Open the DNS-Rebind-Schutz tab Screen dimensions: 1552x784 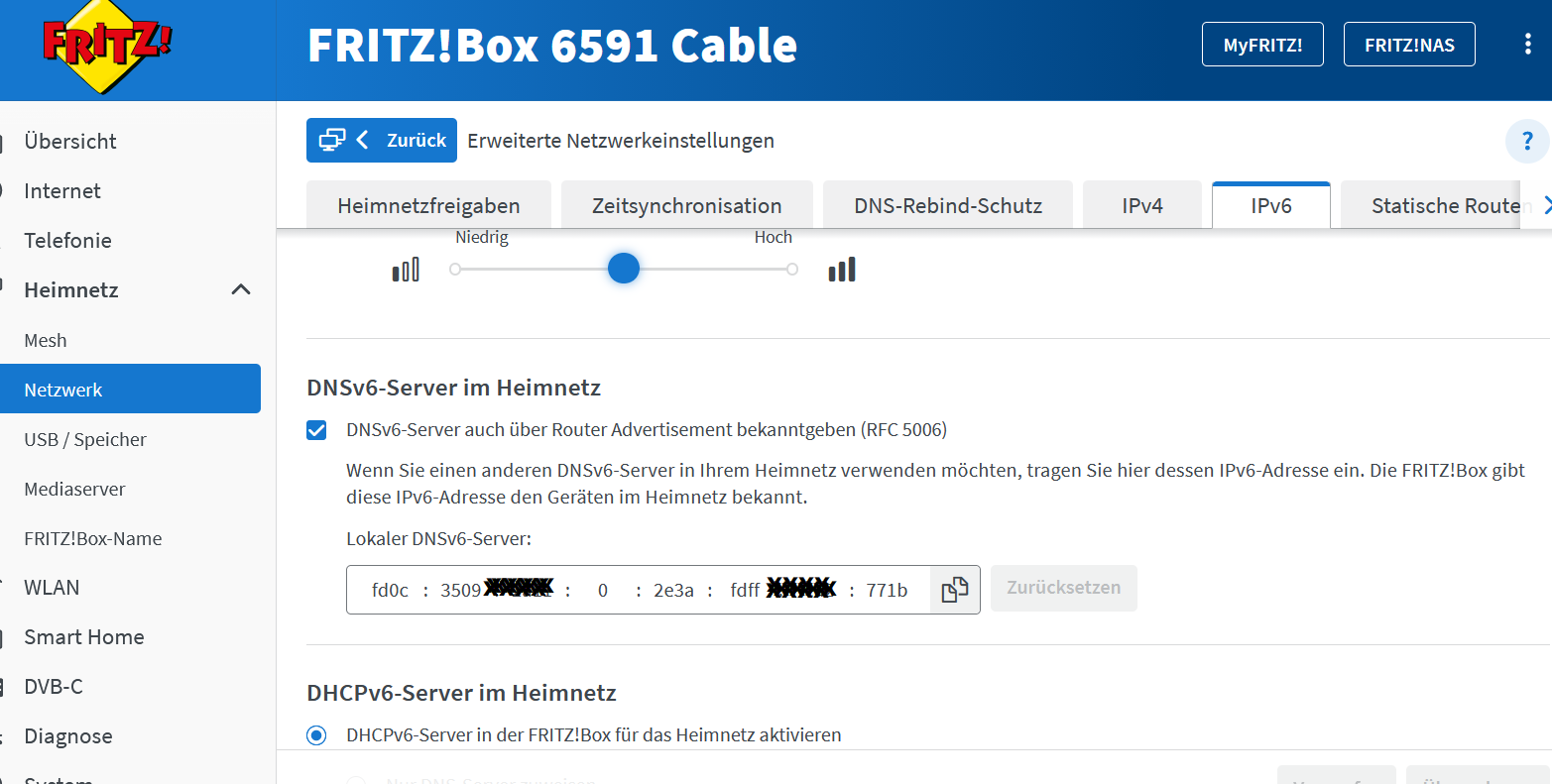click(x=947, y=206)
